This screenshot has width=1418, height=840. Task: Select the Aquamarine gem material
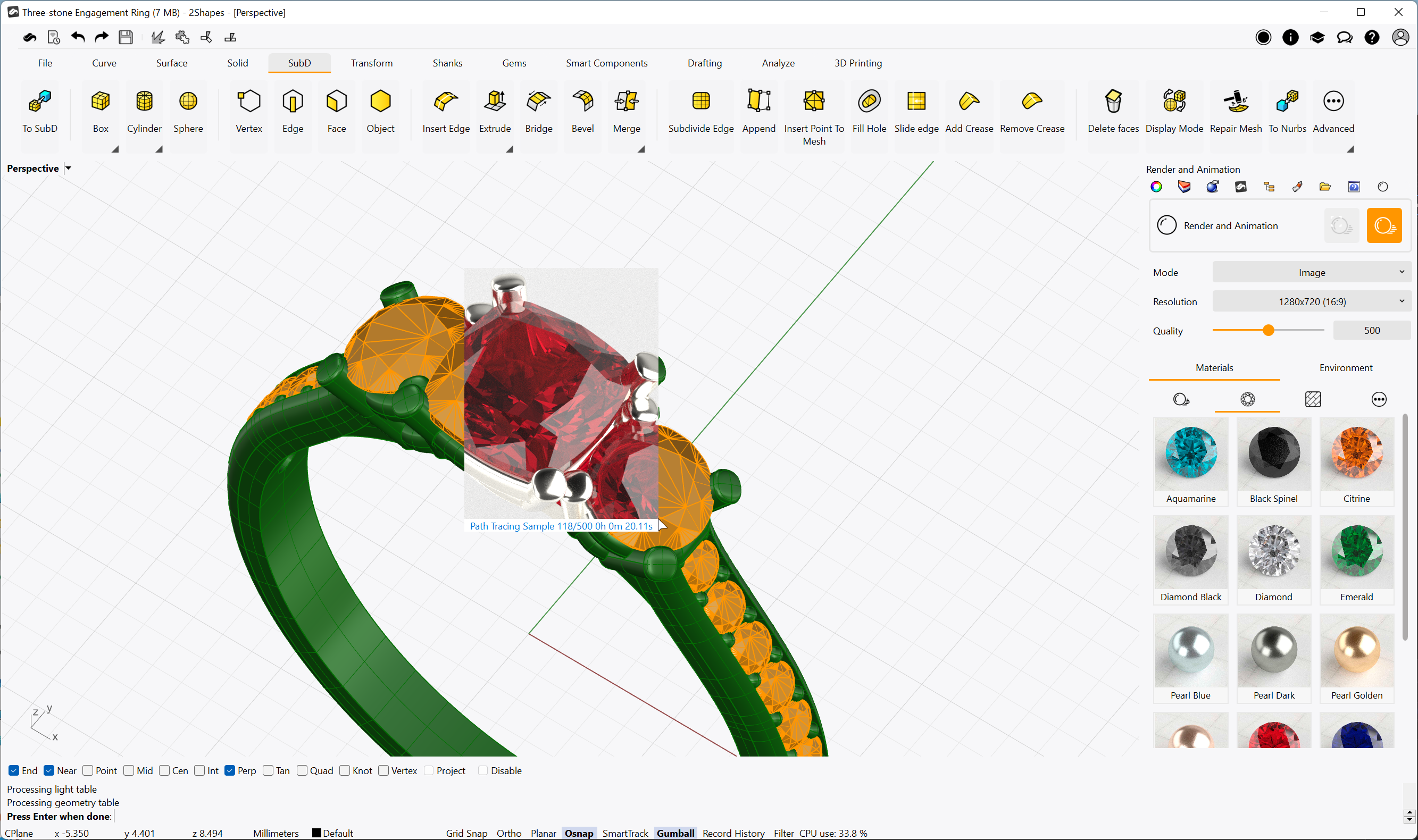(1190, 461)
